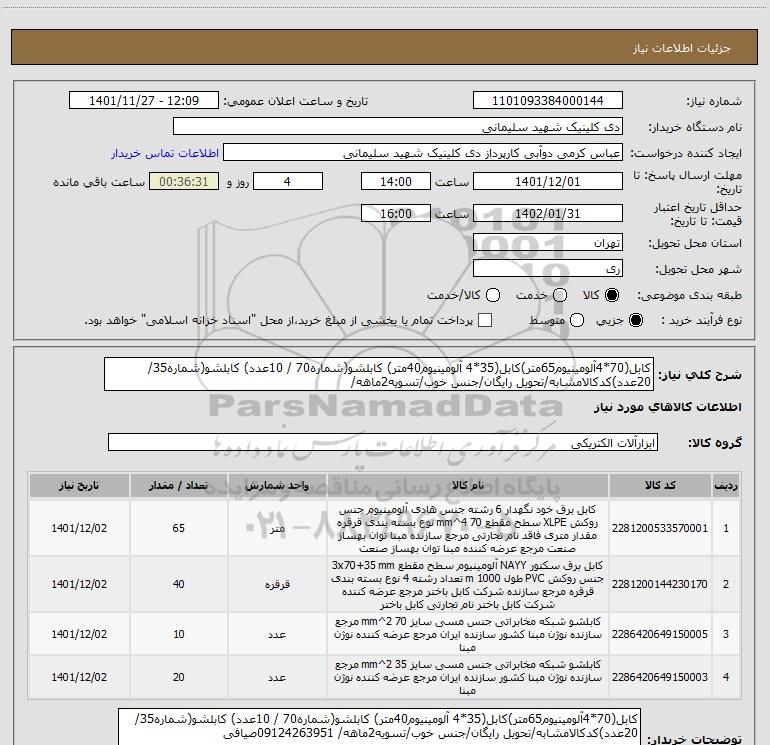
Task: Click the نام کالا column header
Action: point(468,486)
